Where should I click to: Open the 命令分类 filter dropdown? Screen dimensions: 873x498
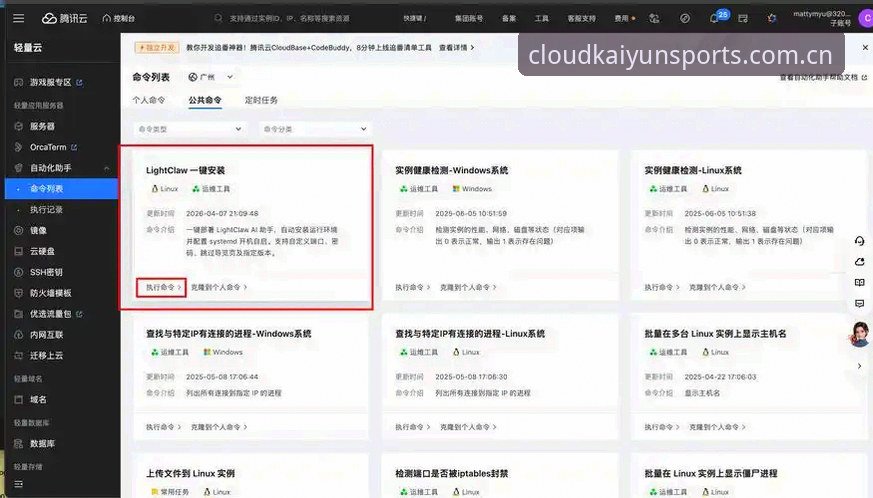point(315,129)
